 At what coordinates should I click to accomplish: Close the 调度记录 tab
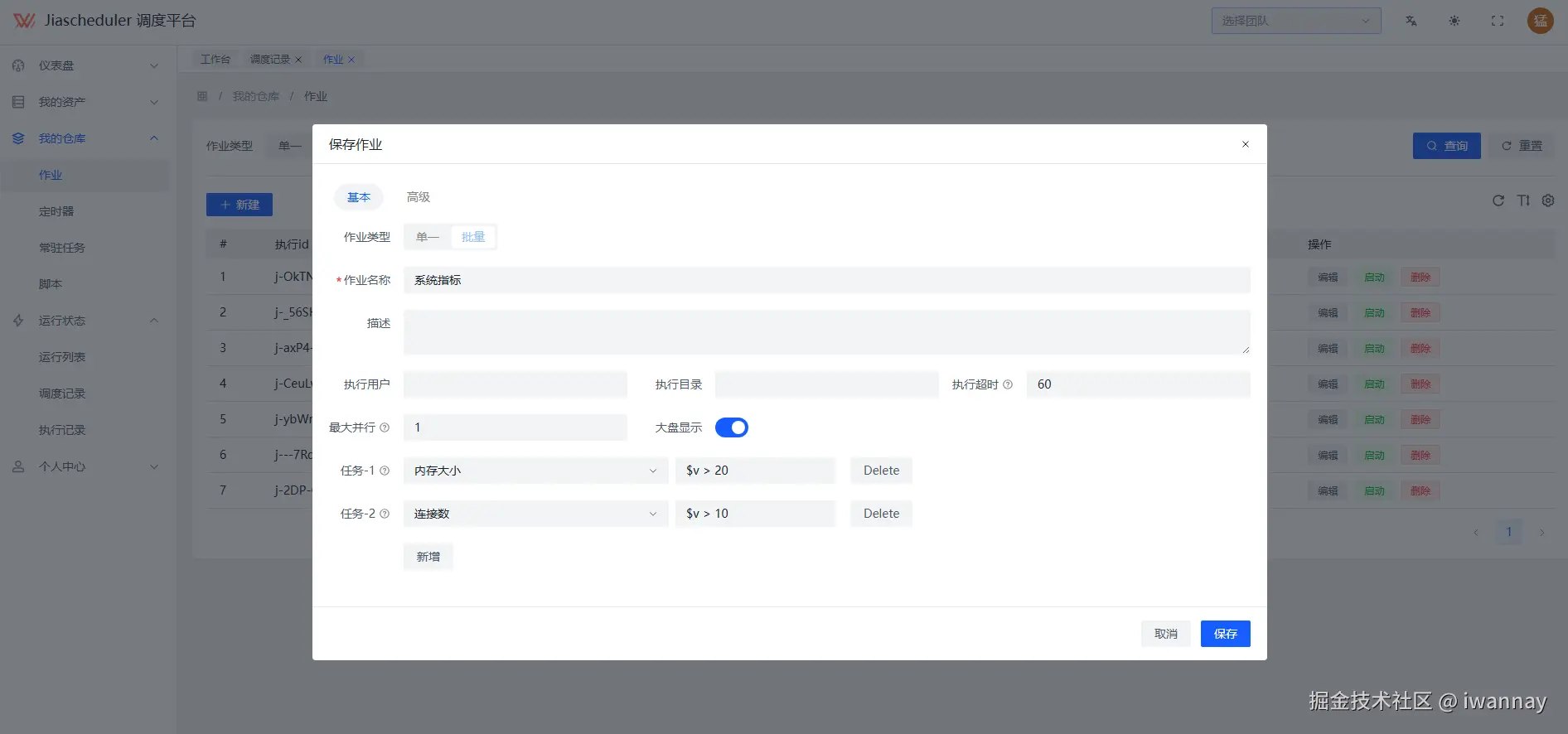tap(298, 60)
